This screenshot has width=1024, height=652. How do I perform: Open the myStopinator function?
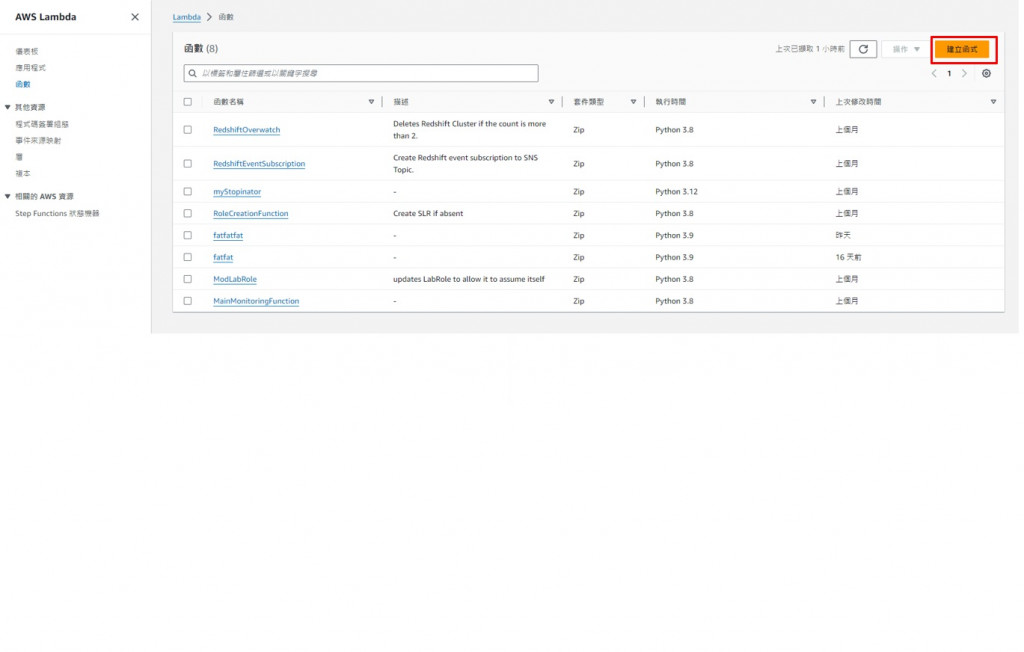pos(236,191)
